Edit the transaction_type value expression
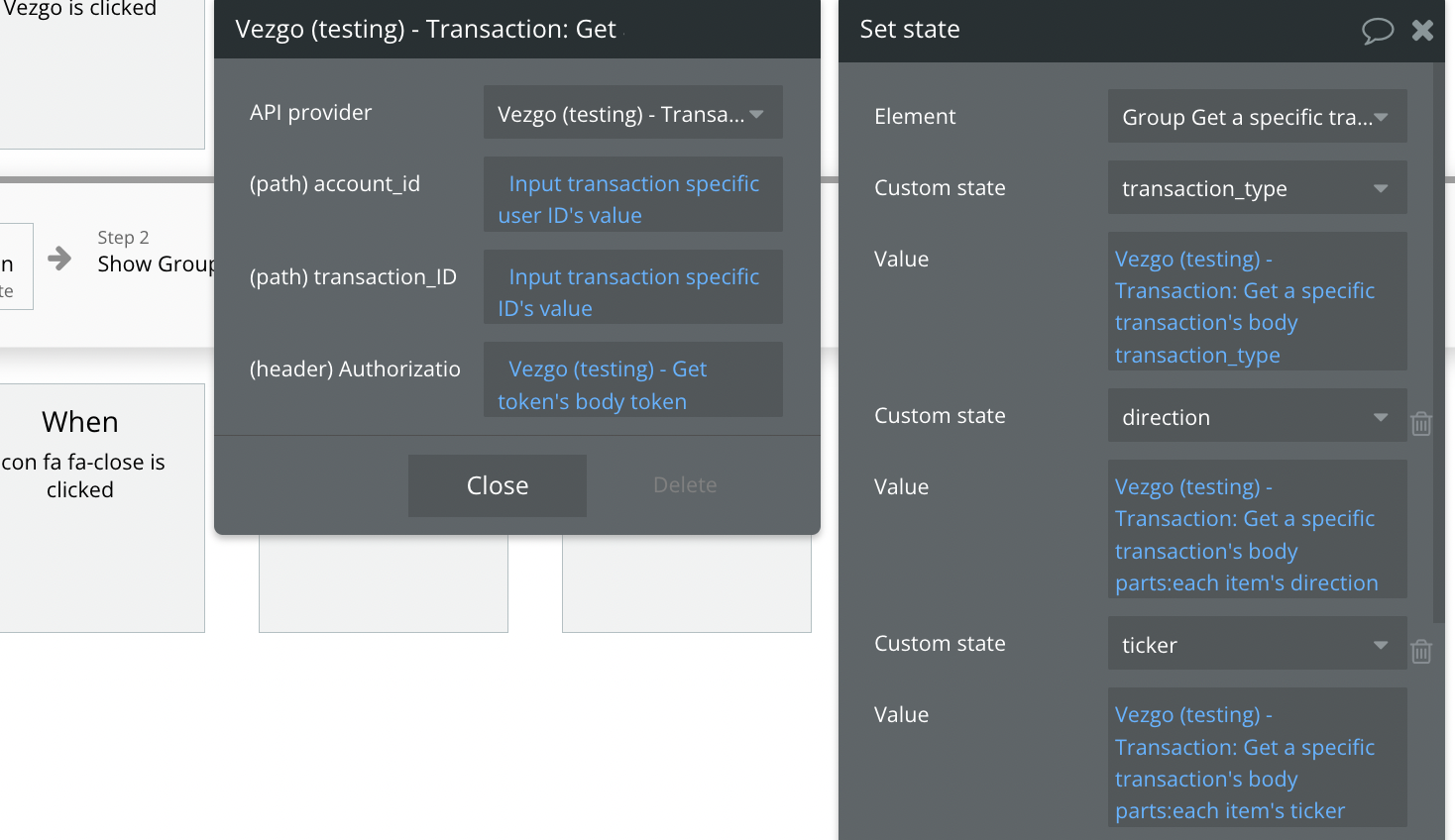The width and height of the screenshot is (1455, 840). [x=1257, y=306]
